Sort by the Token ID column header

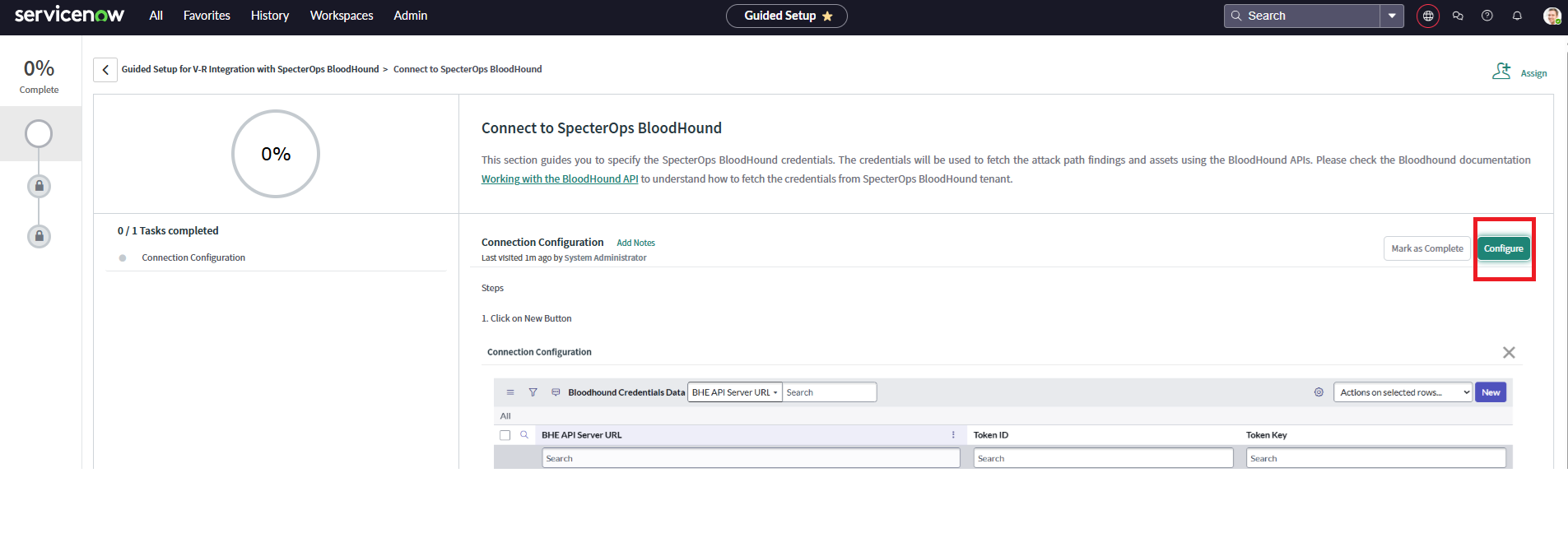point(990,435)
